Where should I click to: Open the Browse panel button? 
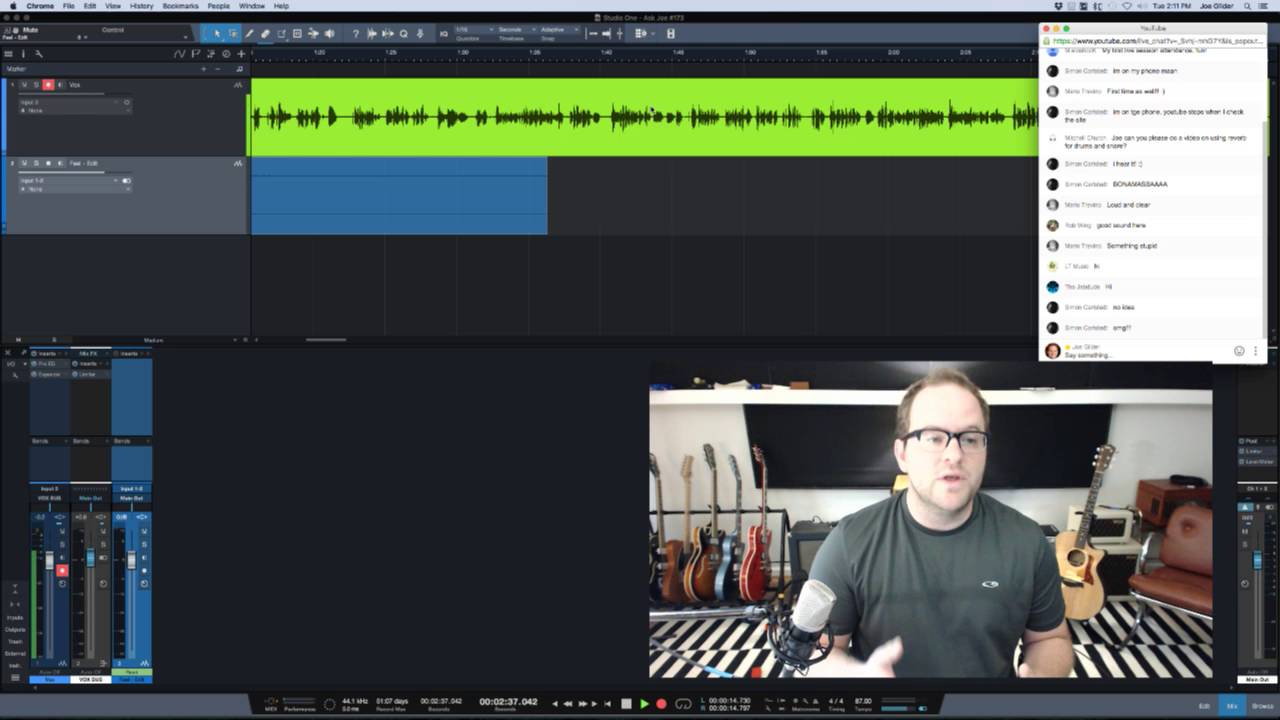1262,706
